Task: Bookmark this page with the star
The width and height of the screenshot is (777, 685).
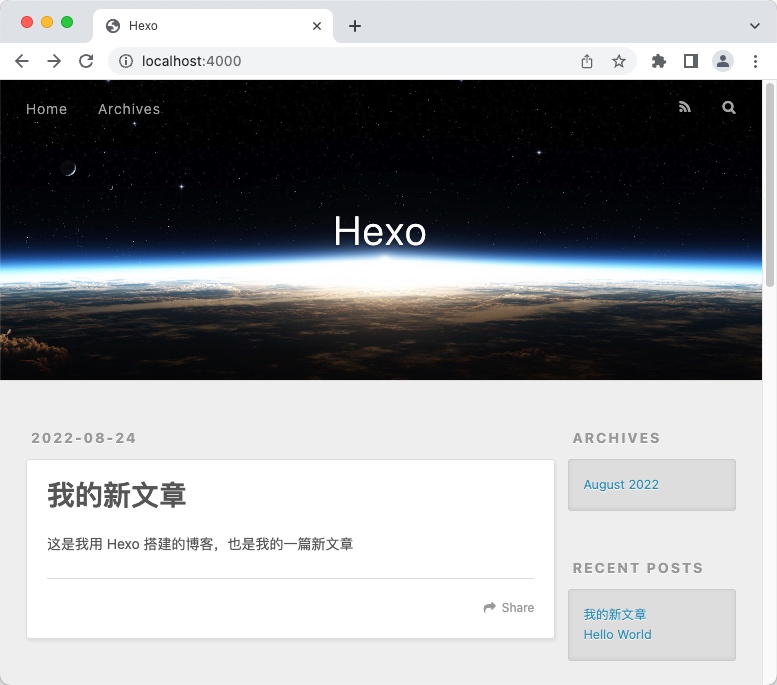Action: pos(619,61)
